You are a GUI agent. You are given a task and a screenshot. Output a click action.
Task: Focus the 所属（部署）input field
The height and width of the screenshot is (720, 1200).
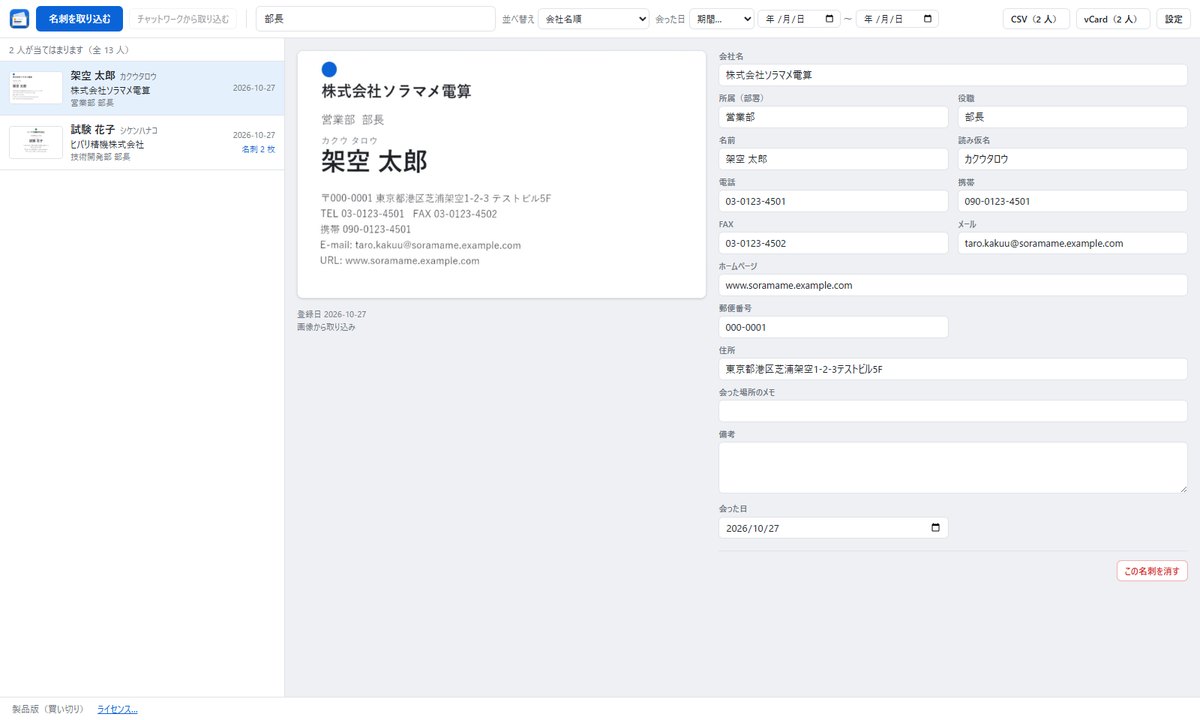tap(833, 117)
